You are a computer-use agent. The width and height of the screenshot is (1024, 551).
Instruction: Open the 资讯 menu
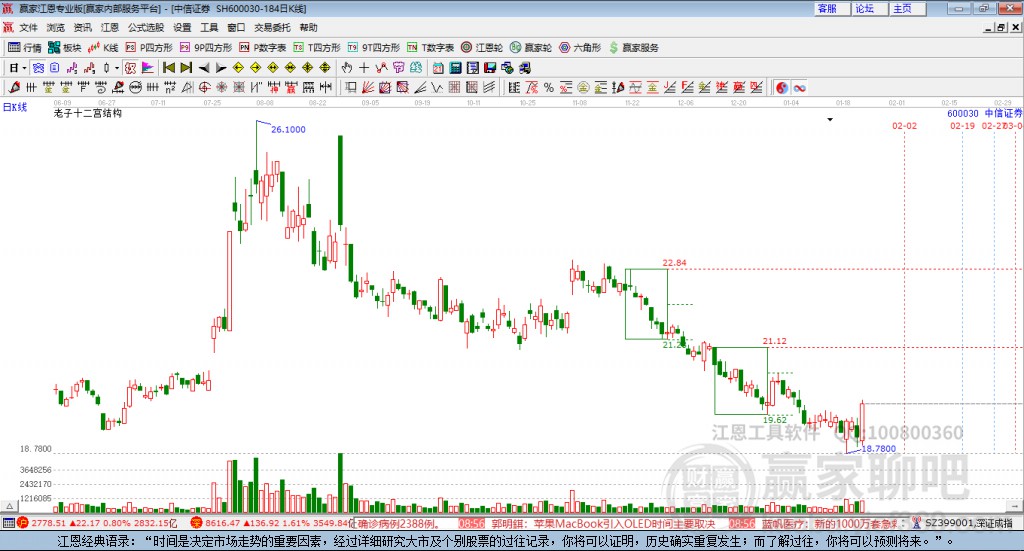82,27
